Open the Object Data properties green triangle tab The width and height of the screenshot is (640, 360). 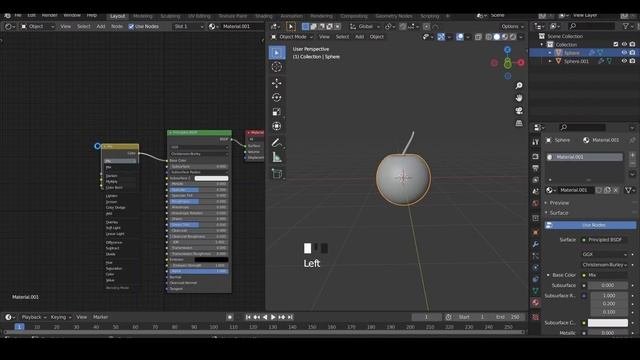[x=536, y=291]
